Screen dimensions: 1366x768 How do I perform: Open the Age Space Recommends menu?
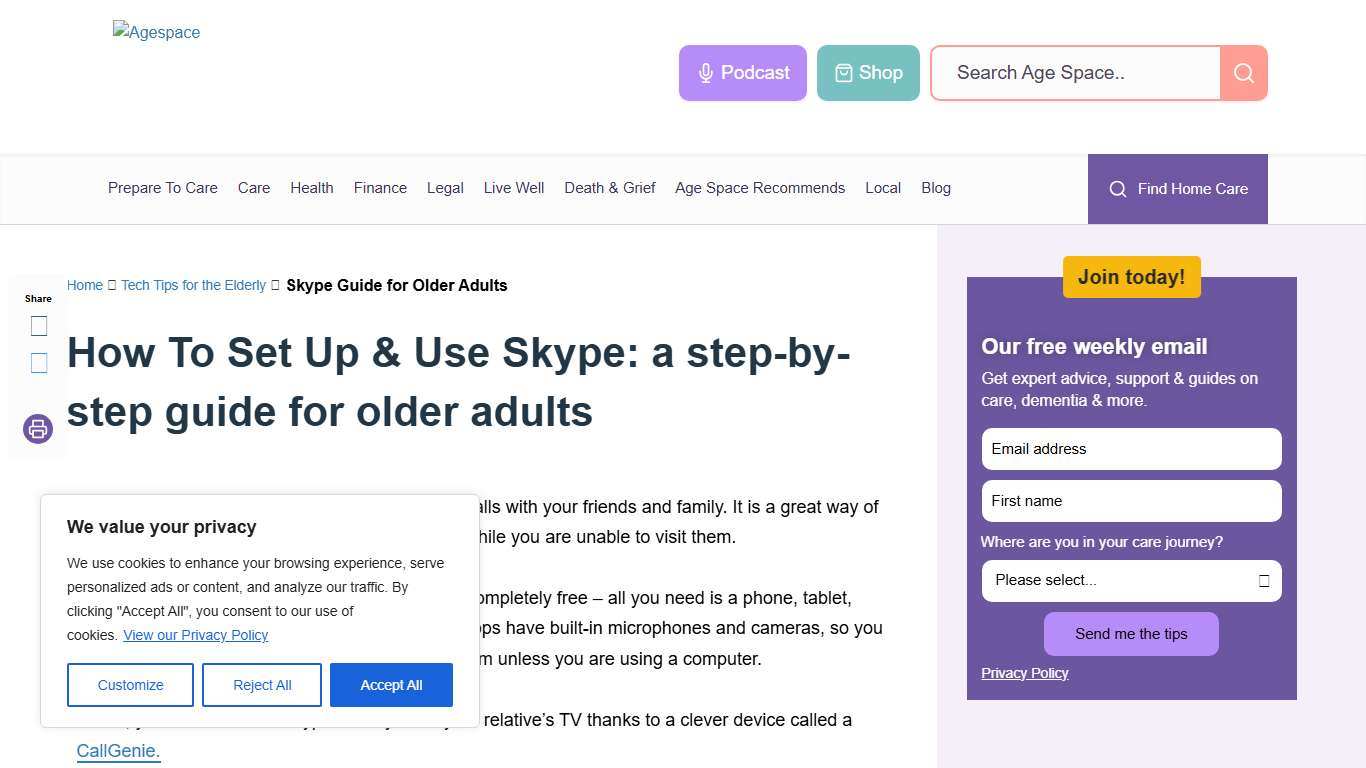[x=760, y=188]
